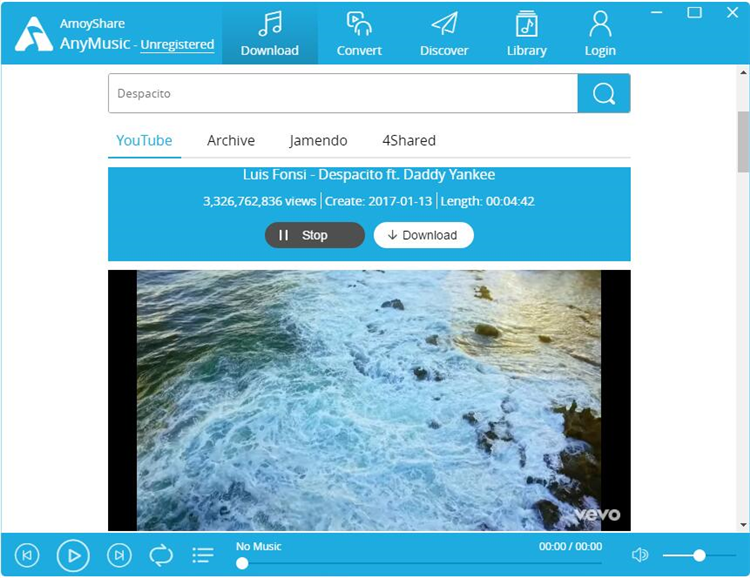The width and height of the screenshot is (750, 578).
Task: Close the AnyMusic window
Action: point(732,12)
